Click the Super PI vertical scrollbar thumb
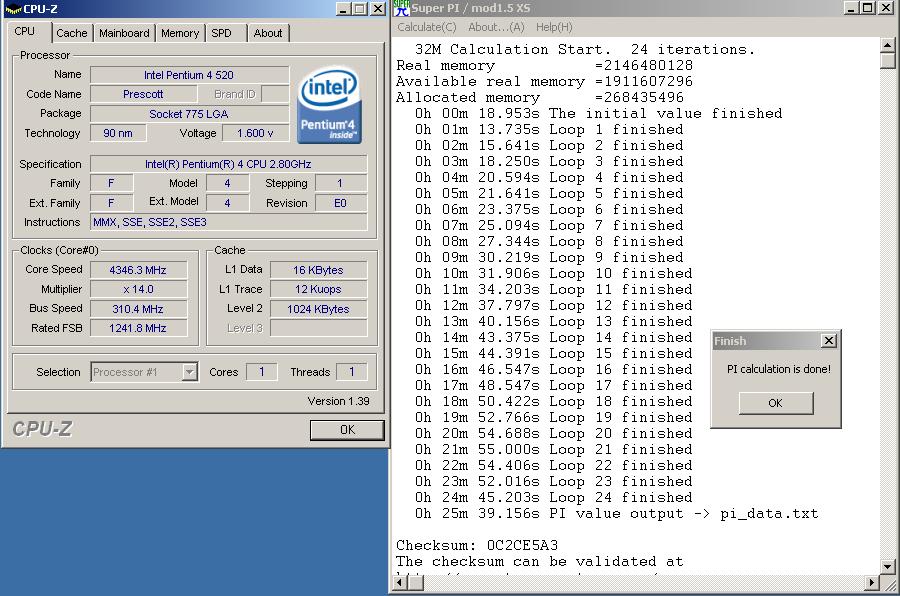 click(x=887, y=60)
